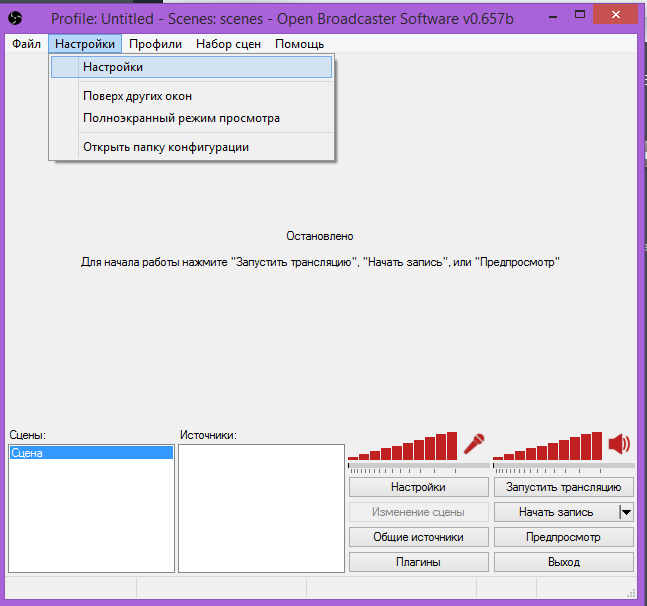Click Открыть папку конфигурации menu entry
Screen dimensions: 647x606
166,147
